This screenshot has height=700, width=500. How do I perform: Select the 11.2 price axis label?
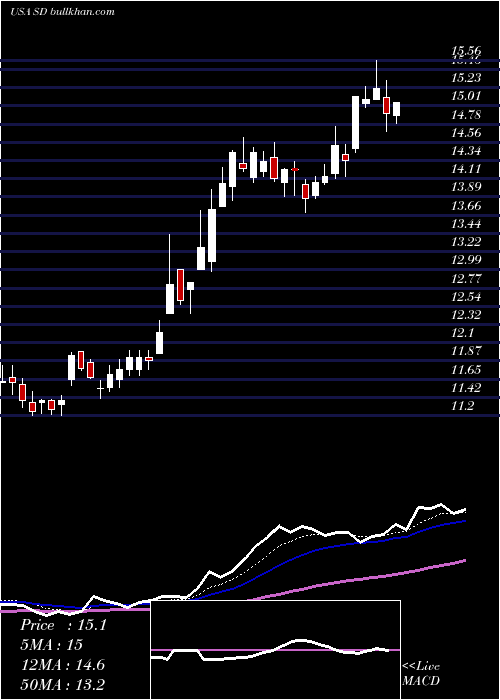(x=462, y=406)
